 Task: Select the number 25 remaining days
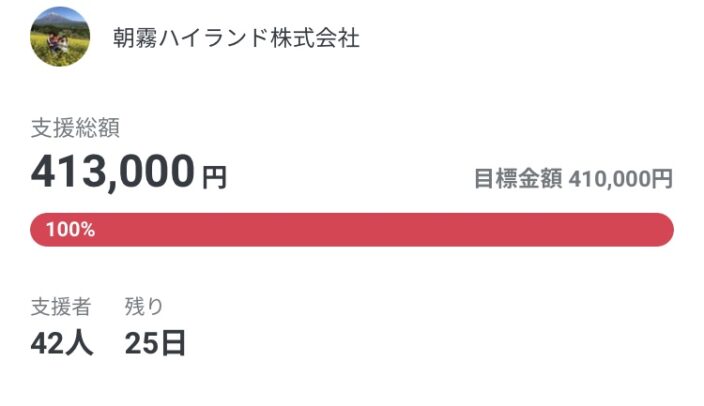142,343
